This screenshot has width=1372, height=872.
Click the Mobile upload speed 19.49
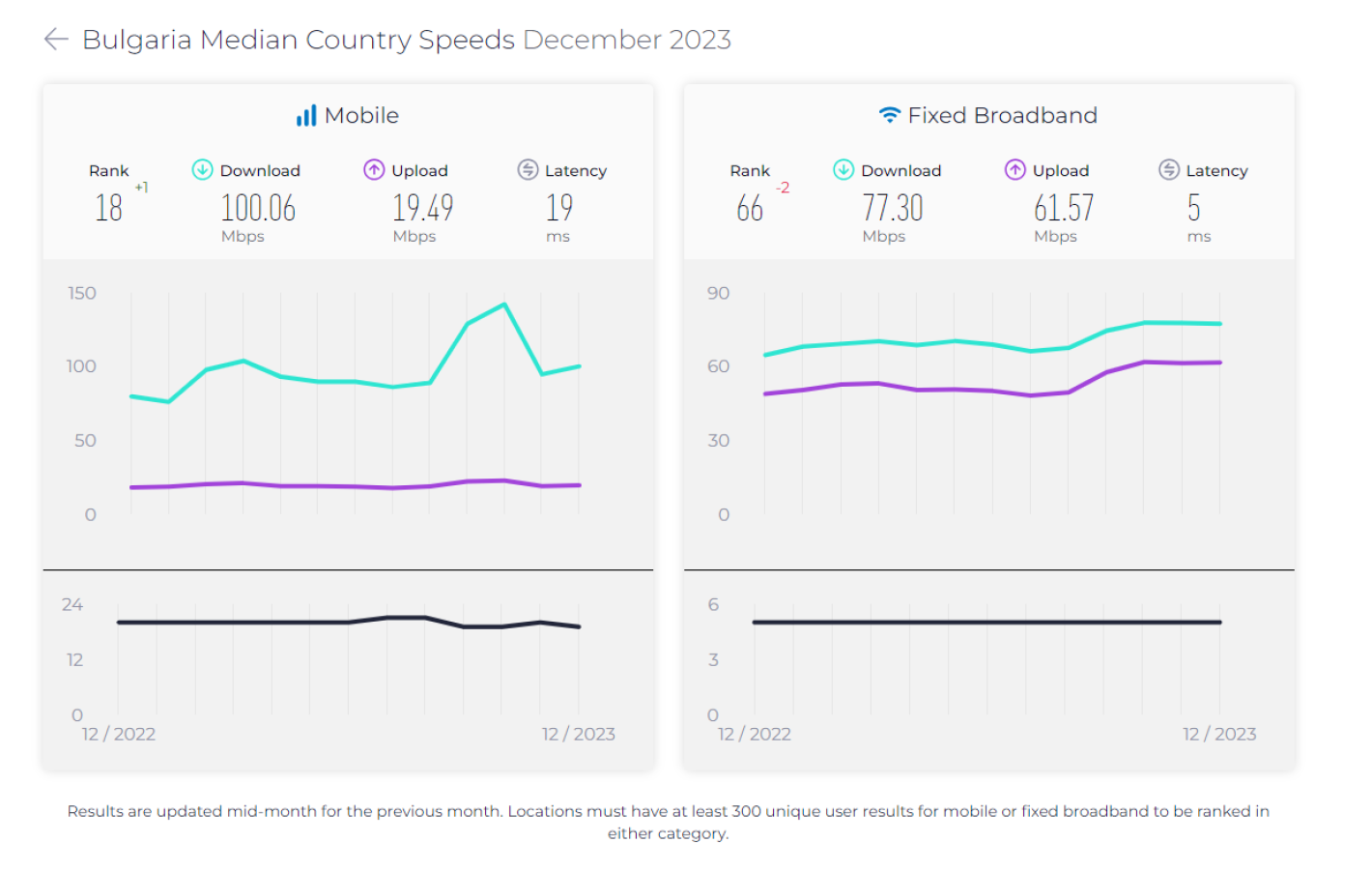pos(422,208)
